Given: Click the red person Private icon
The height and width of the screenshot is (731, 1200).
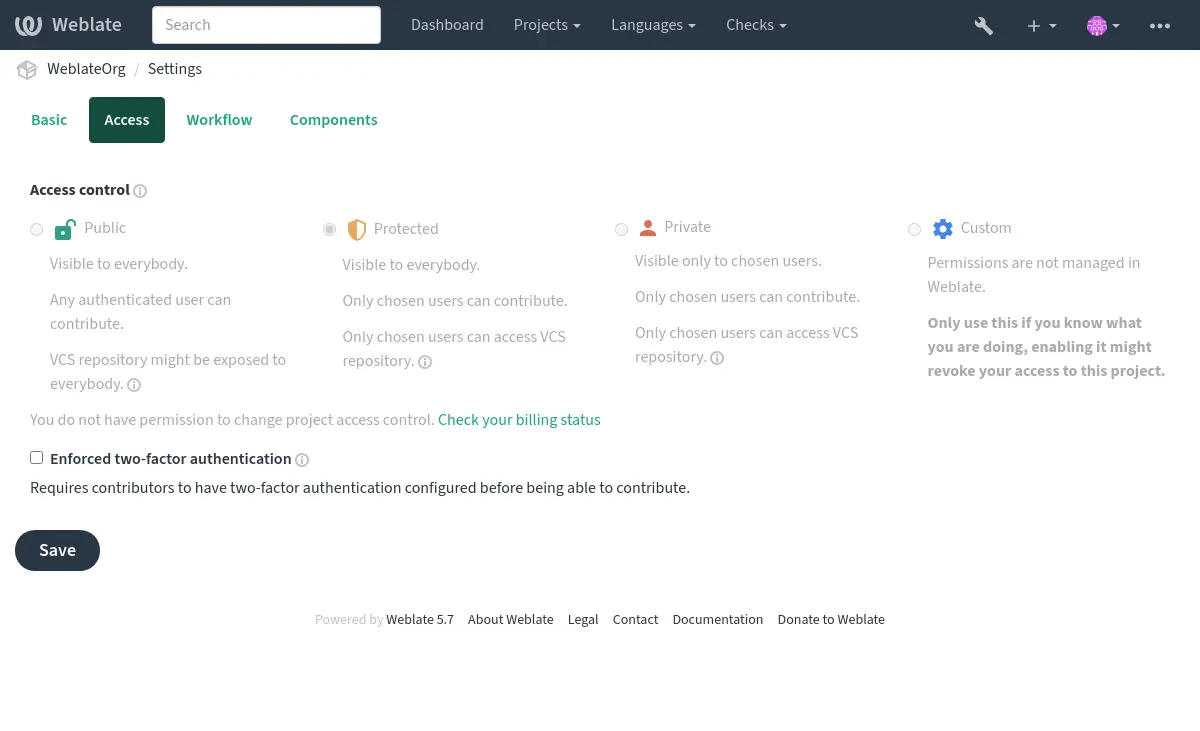Looking at the screenshot, I should click(x=648, y=228).
